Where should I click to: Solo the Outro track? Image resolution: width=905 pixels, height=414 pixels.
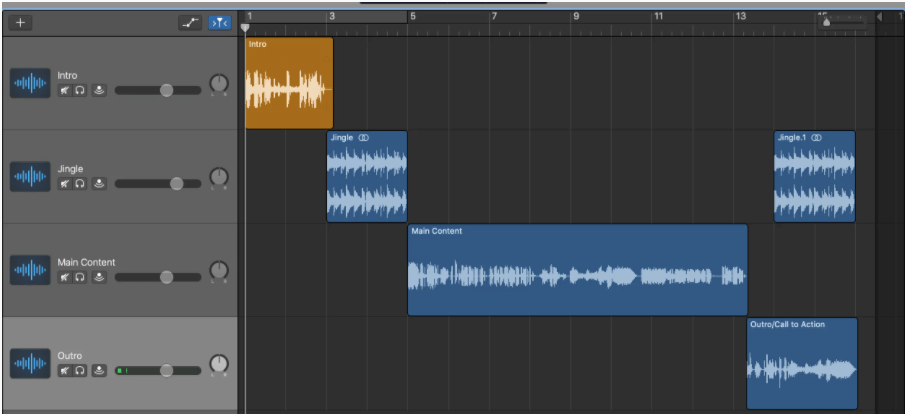click(81, 371)
